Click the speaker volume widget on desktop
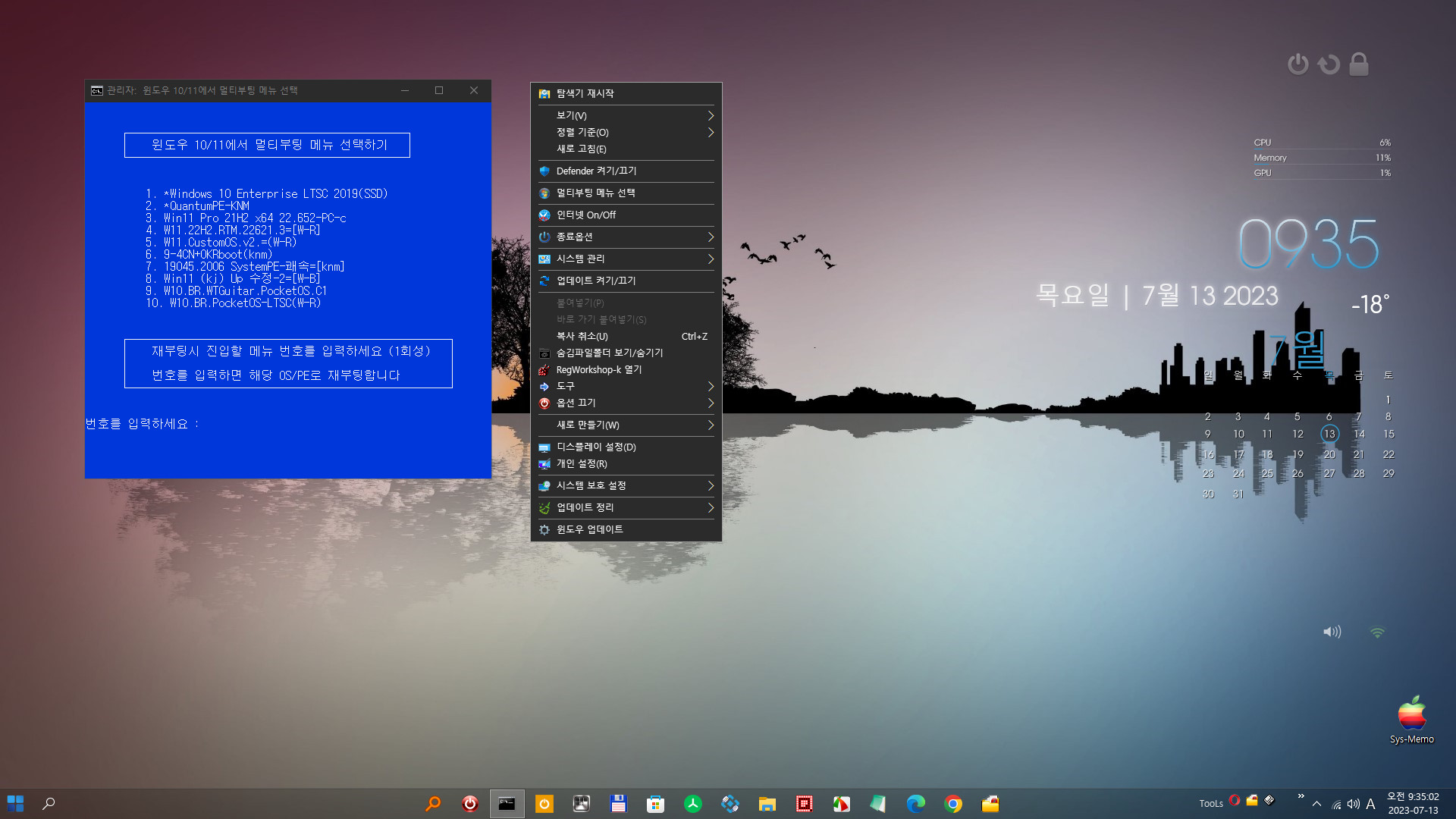 pos(1332,632)
